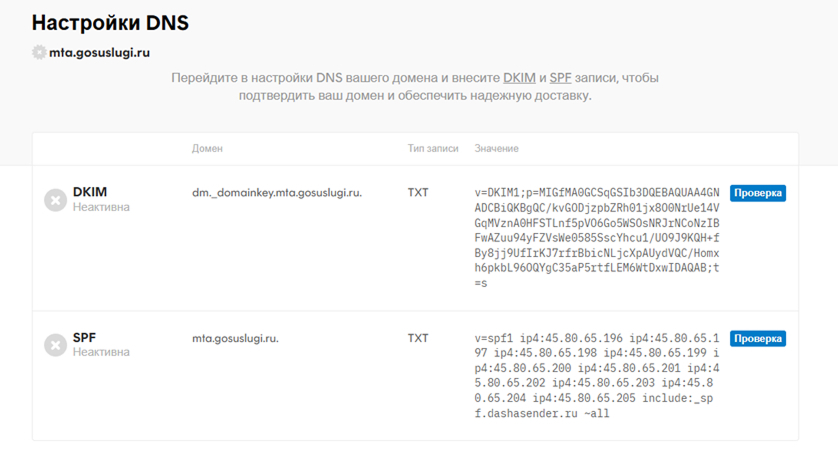The image size is (838, 454).
Task: Select the SPF record value text
Action: (596, 375)
